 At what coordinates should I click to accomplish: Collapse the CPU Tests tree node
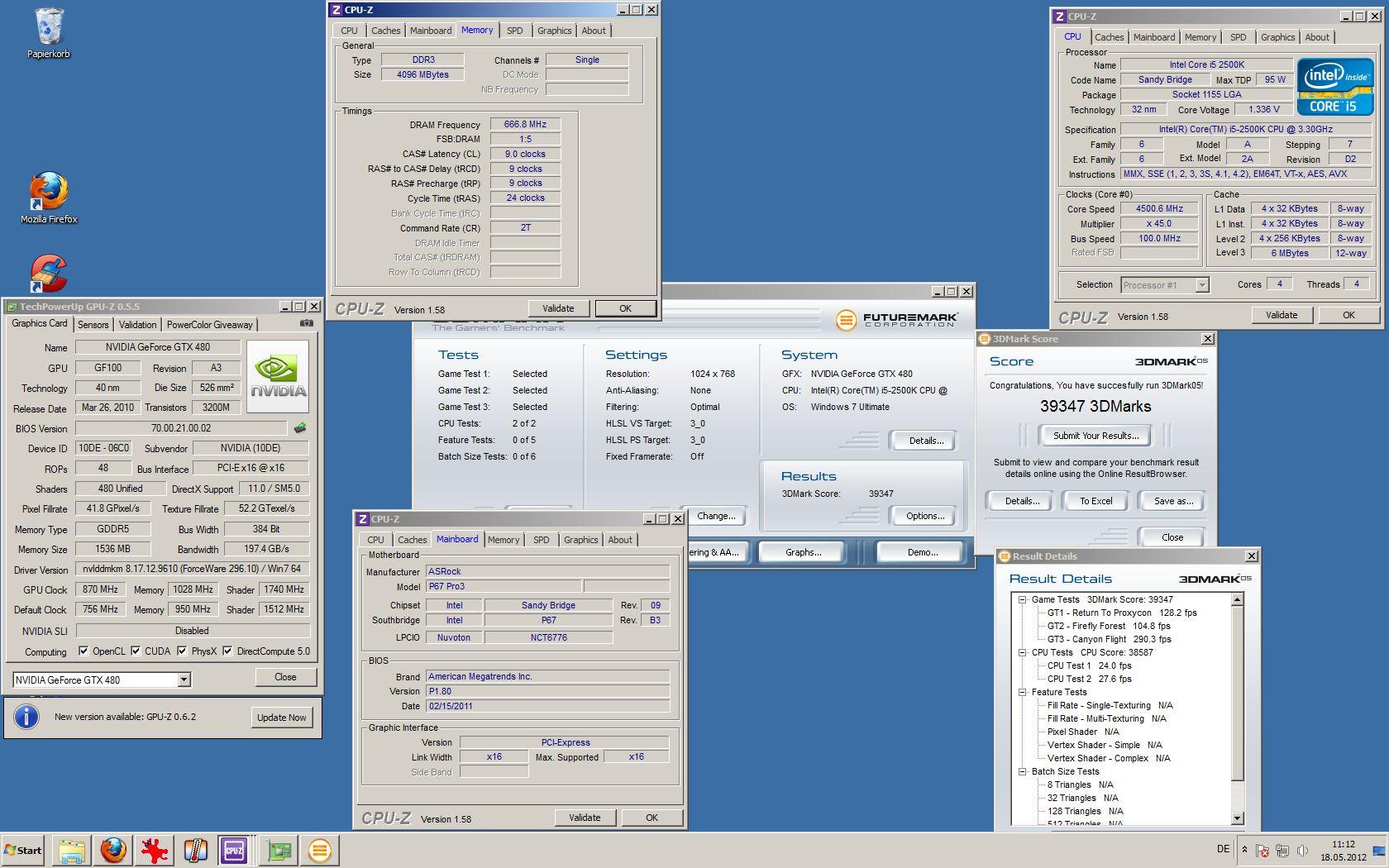pos(1022,652)
